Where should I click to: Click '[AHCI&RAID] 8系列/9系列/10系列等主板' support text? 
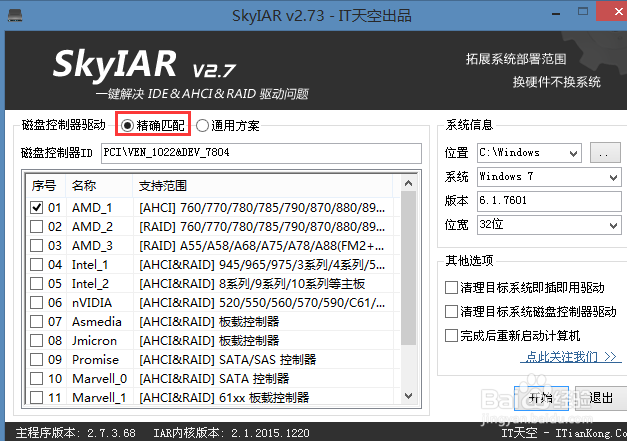[252, 283]
